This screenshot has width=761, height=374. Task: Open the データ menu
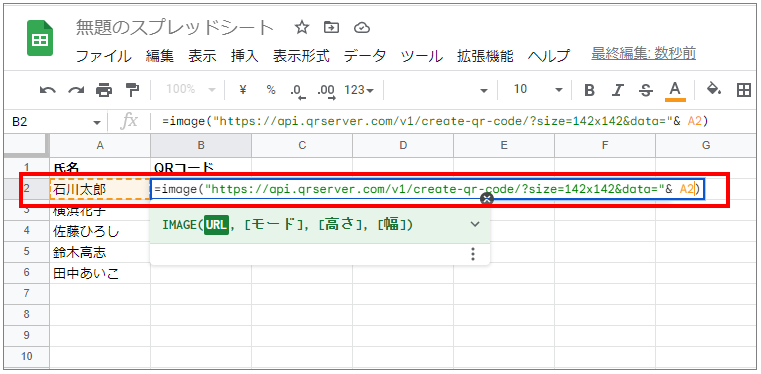[x=365, y=56]
